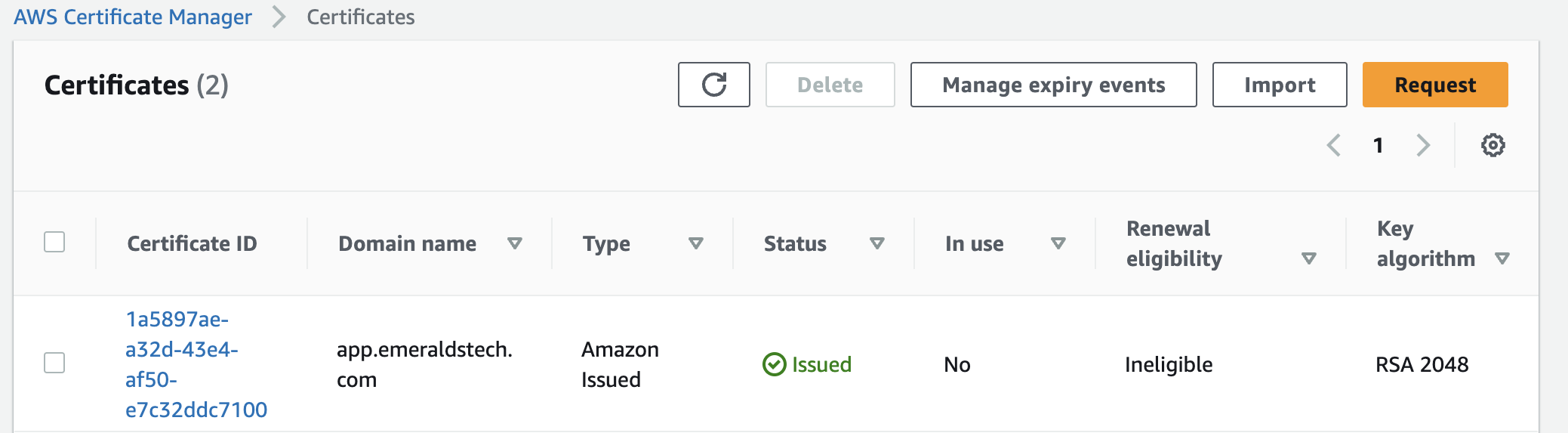Open Manage expiry events
This screenshot has width=1568, height=433.
pyautogui.click(x=1053, y=85)
